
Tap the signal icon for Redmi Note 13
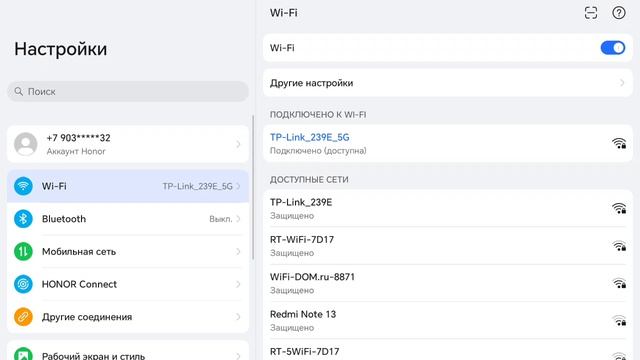pyautogui.click(x=619, y=320)
